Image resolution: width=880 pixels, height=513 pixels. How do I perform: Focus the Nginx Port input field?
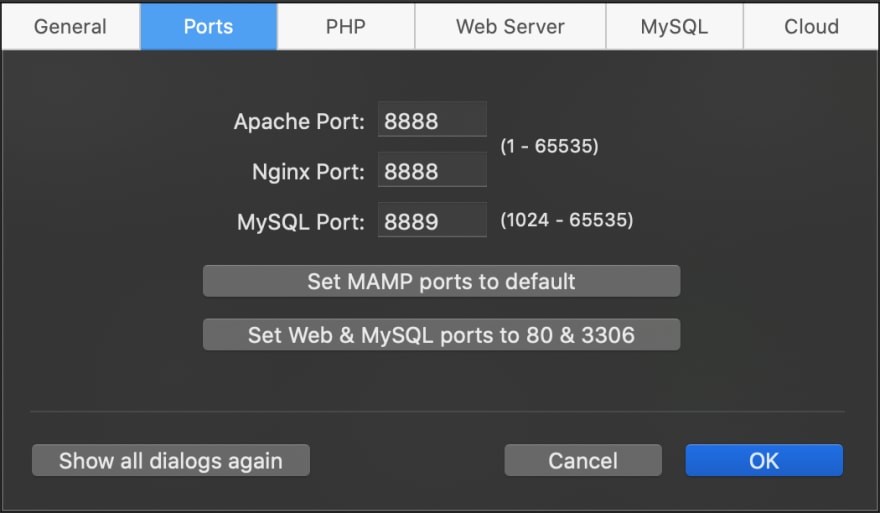(x=432, y=170)
